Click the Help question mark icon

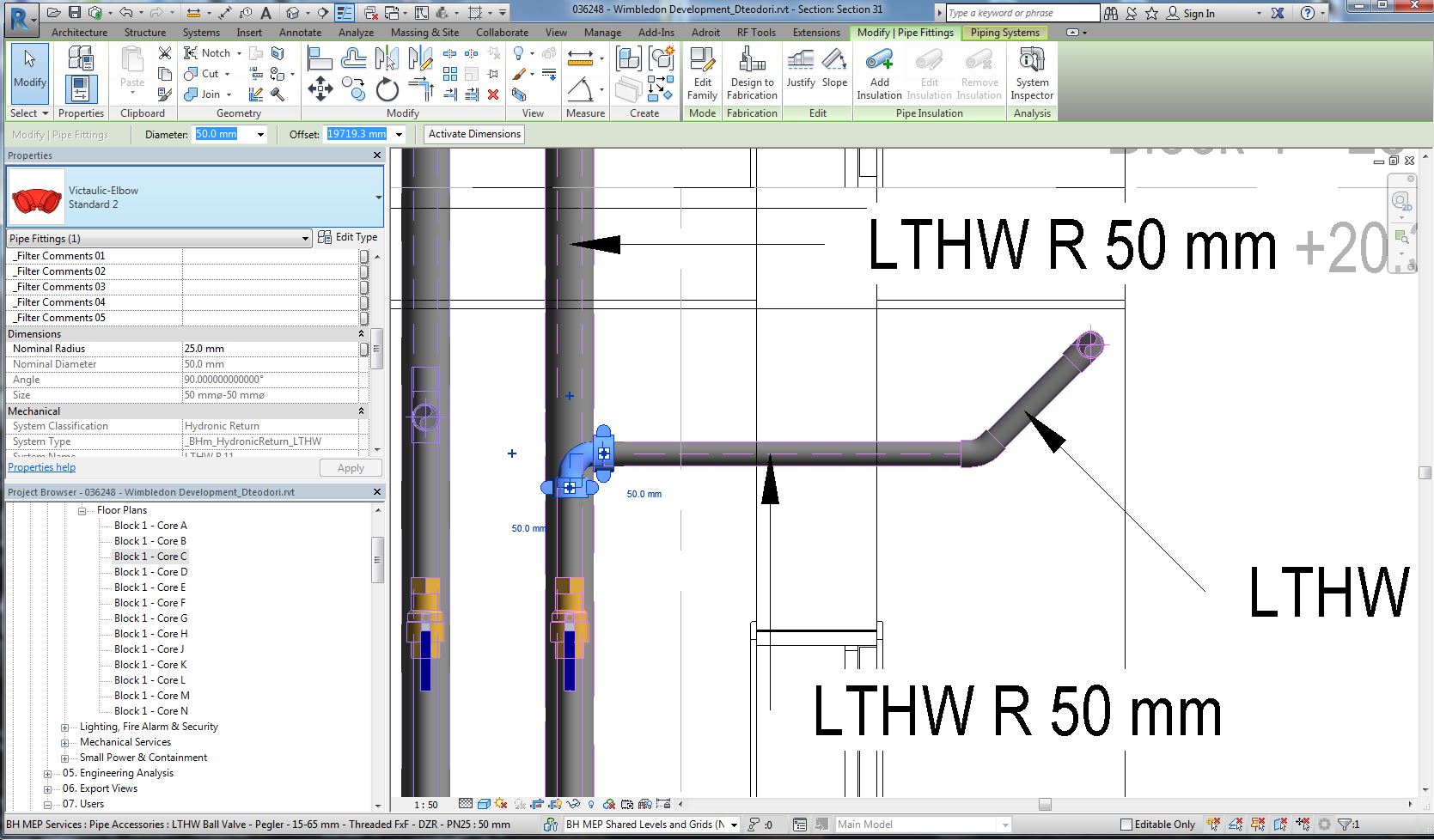click(x=1308, y=13)
